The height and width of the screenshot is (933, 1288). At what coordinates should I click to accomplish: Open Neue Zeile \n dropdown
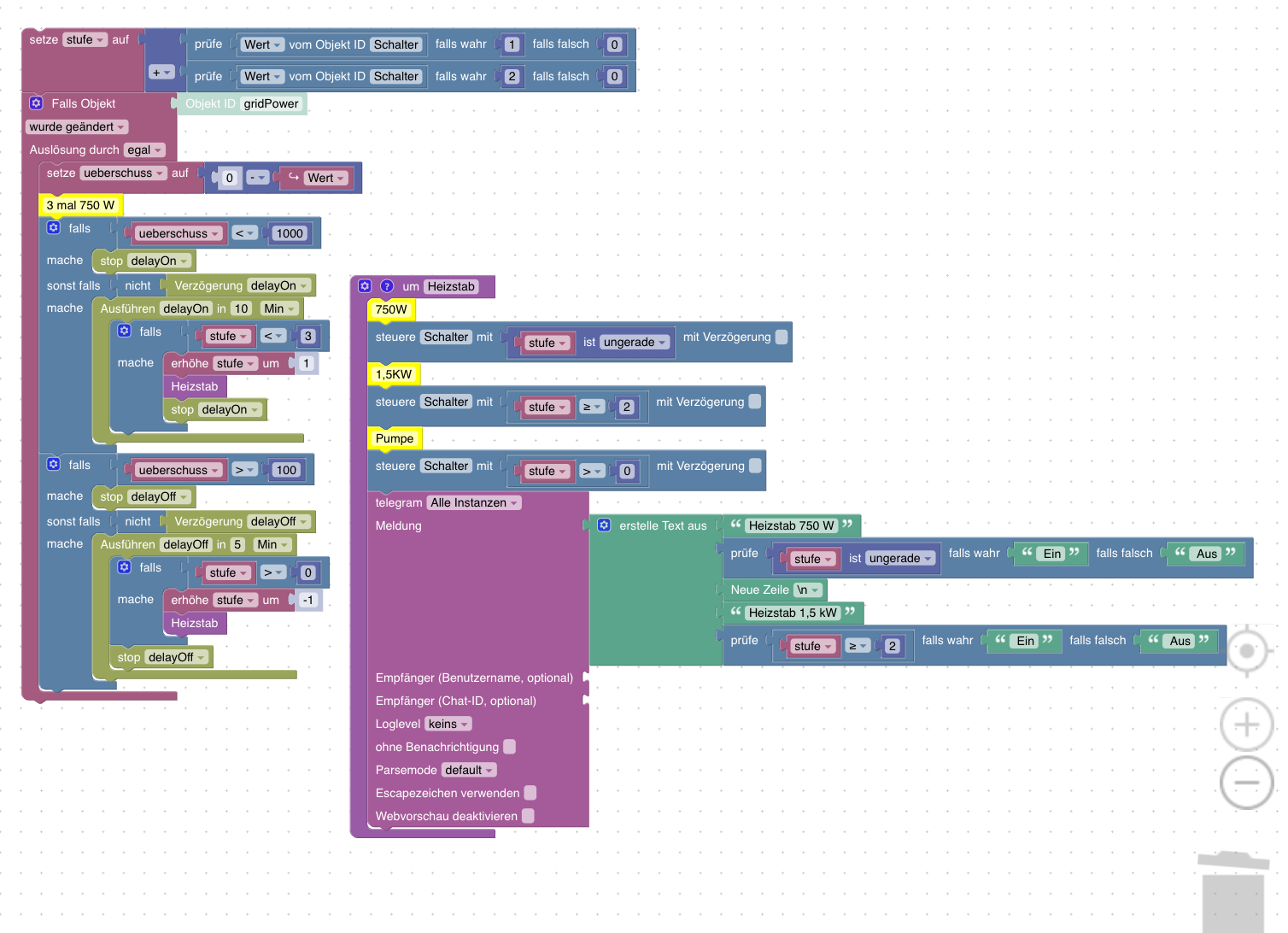coord(808,590)
